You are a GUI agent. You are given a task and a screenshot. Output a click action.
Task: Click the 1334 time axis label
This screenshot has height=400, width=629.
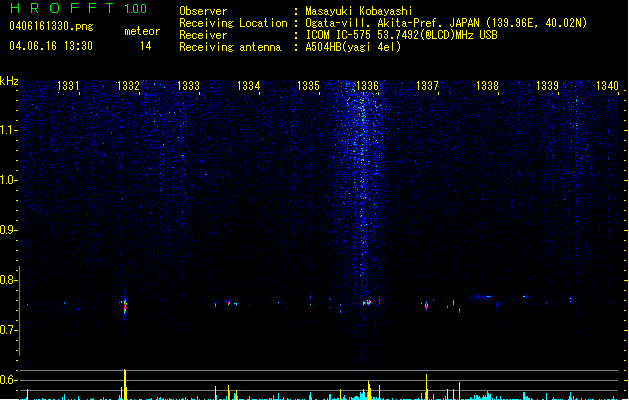[x=248, y=86]
